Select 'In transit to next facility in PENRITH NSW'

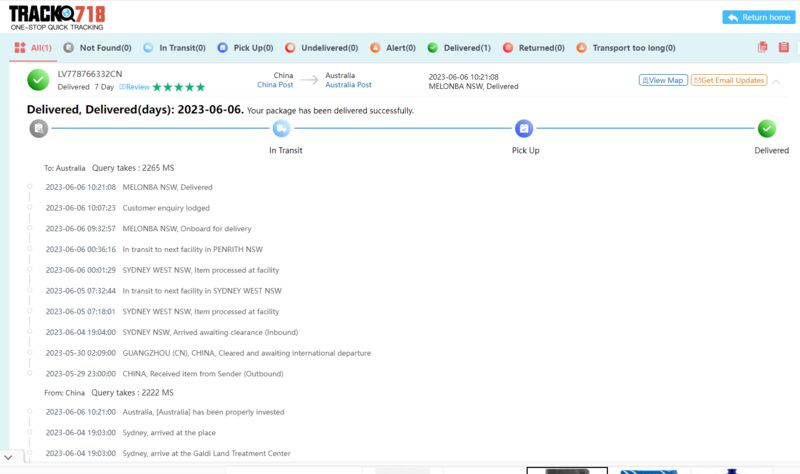click(154, 250)
